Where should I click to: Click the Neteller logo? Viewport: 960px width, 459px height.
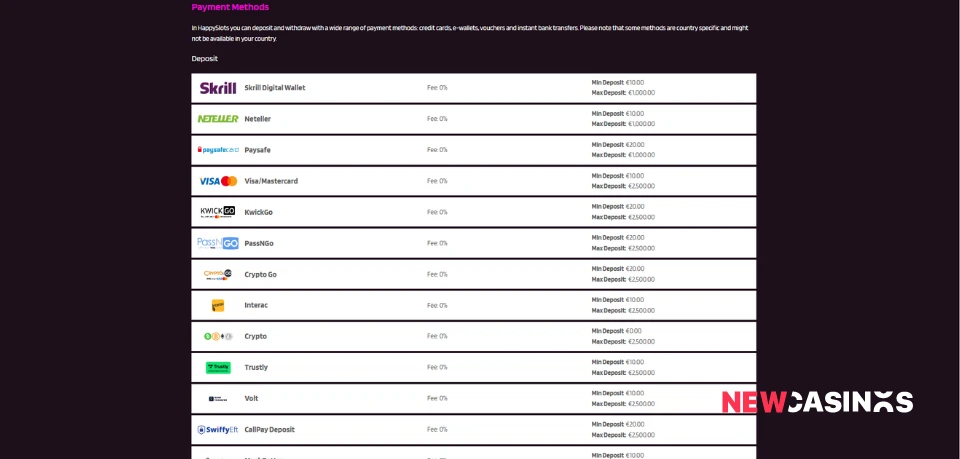pos(218,119)
